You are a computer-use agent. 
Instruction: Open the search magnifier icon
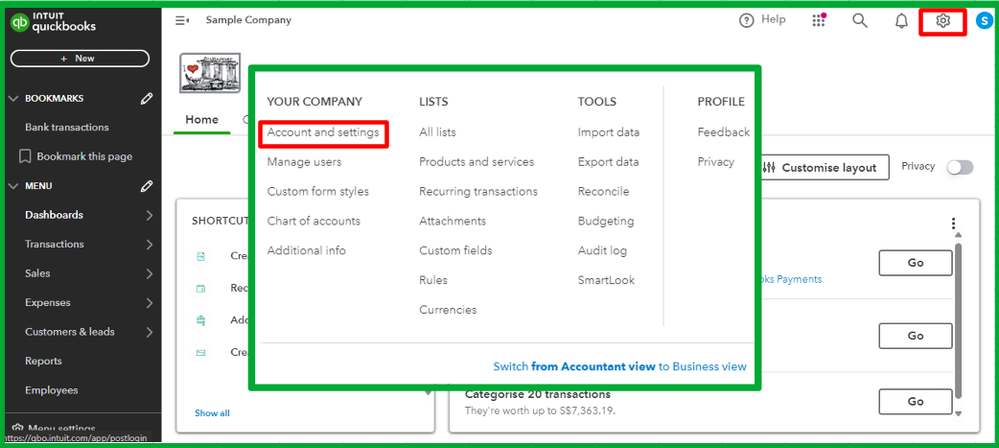pos(859,21)
